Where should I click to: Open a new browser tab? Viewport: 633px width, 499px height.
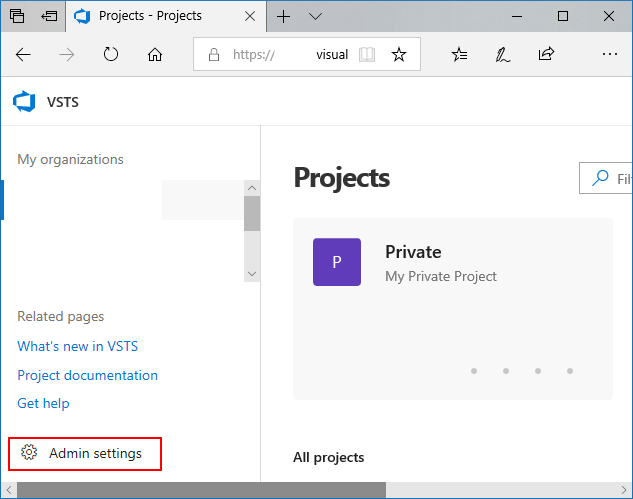283,17
